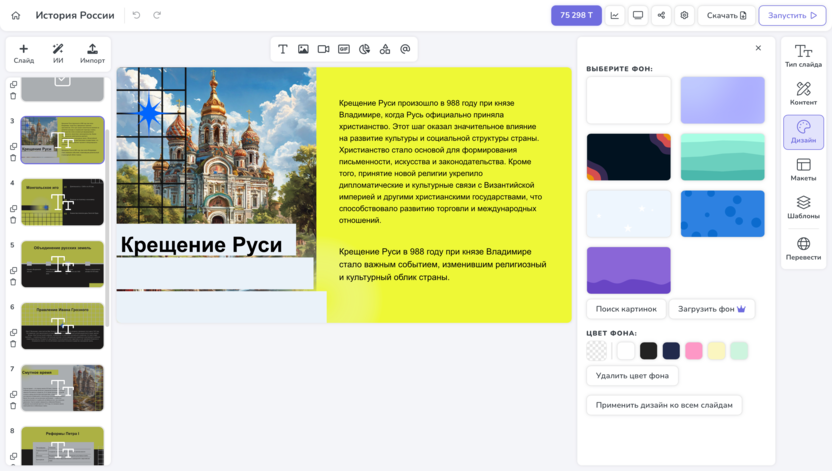Select the plain white background
This screenshot has height=471, width=832.
(x=629, y=100)
